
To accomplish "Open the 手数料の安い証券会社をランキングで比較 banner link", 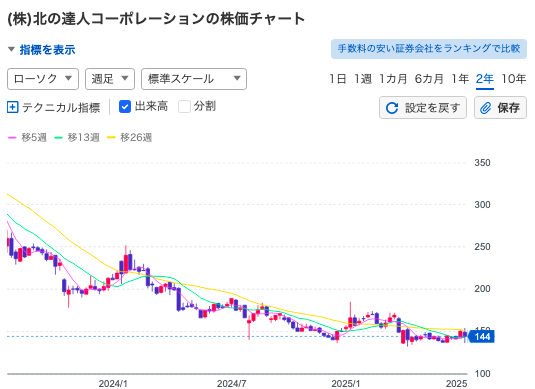I will [429, 49].
